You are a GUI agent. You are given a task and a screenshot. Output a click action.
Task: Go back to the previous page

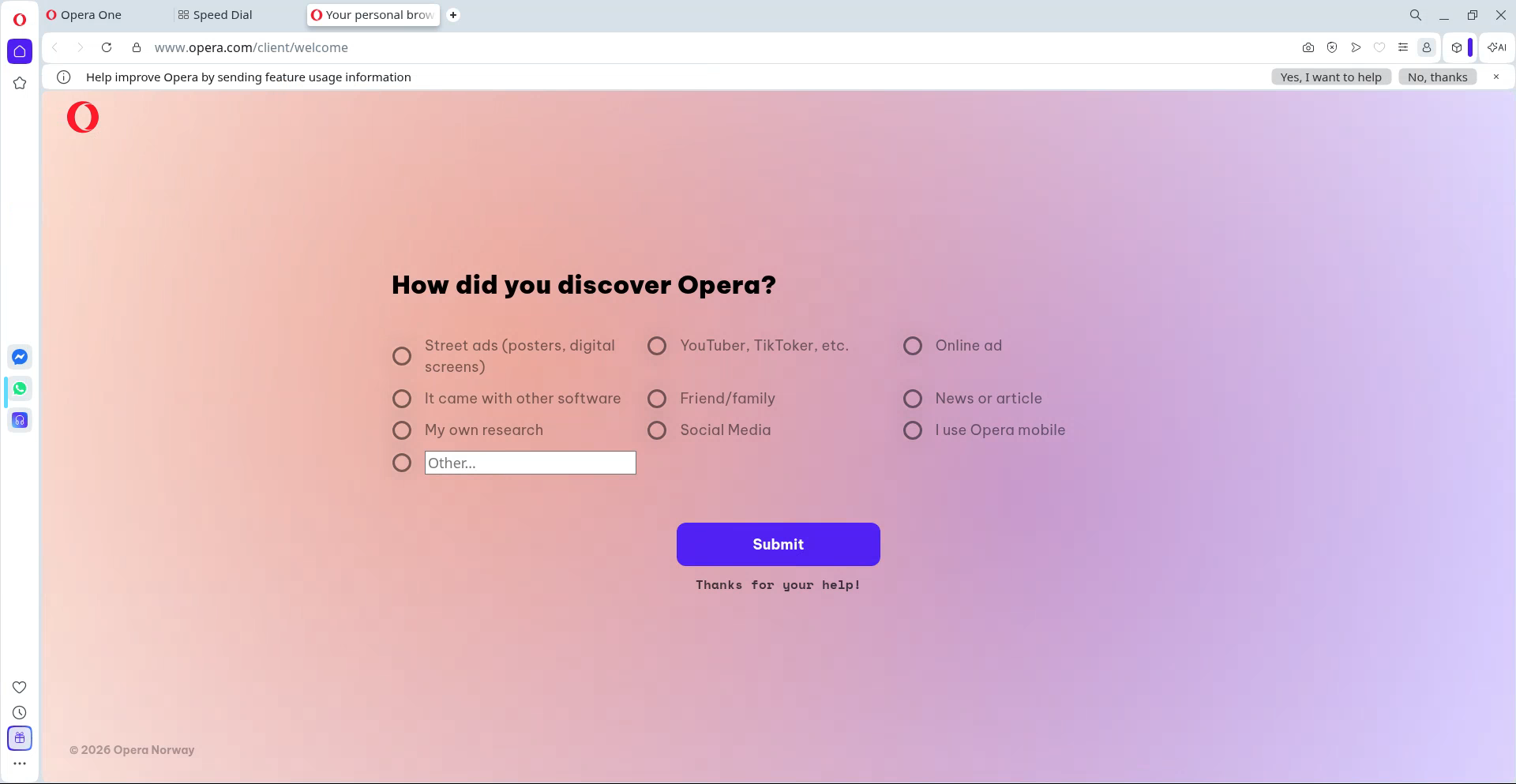coord(55,47)
